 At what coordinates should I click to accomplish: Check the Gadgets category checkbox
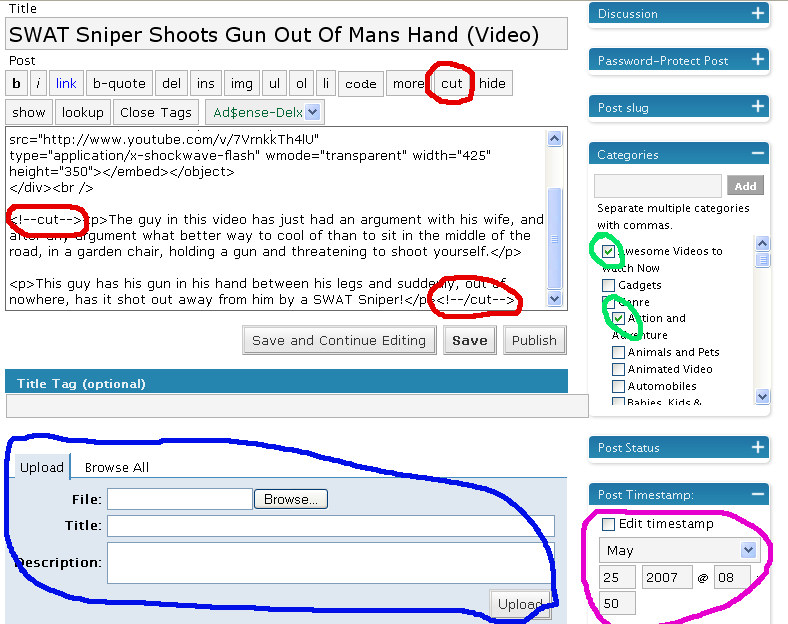(609, 286)
